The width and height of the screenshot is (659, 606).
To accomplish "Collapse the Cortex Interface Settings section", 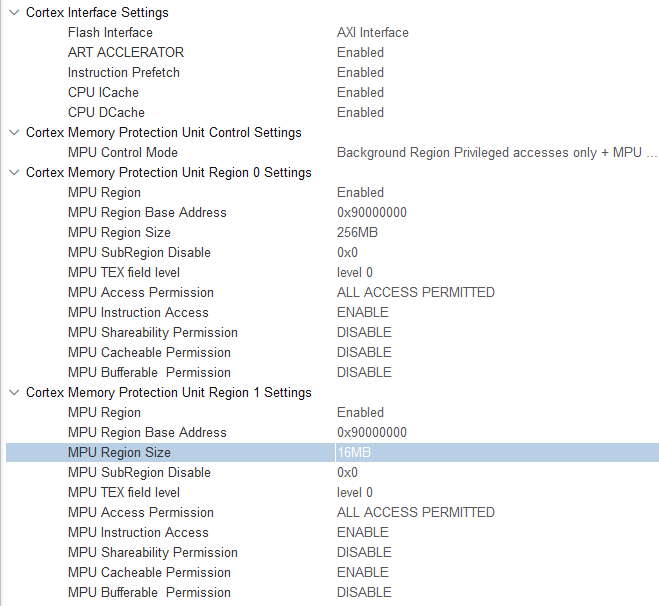I will click(x=14, y=13).
